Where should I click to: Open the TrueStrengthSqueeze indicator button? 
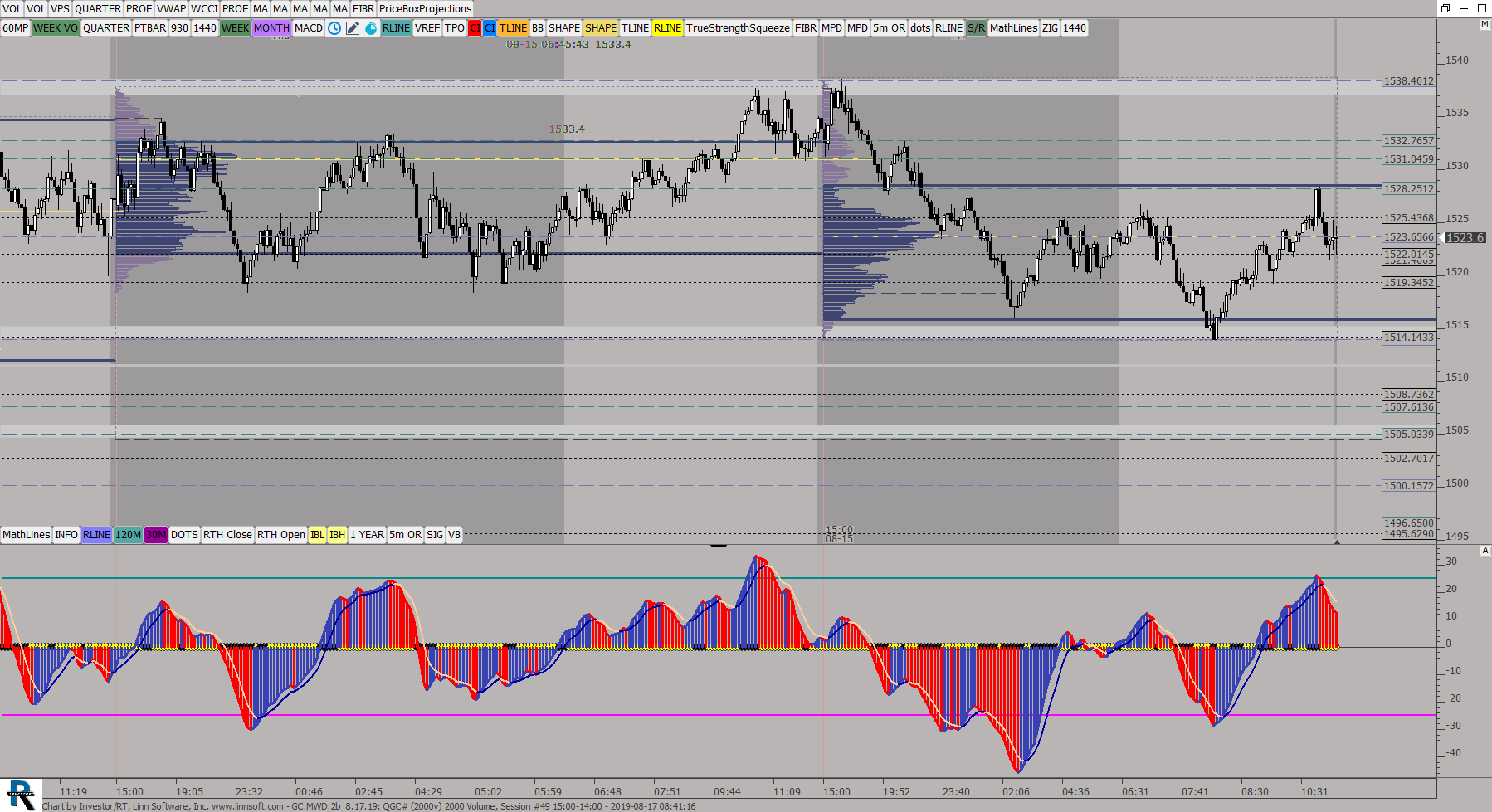click(738, 28)
